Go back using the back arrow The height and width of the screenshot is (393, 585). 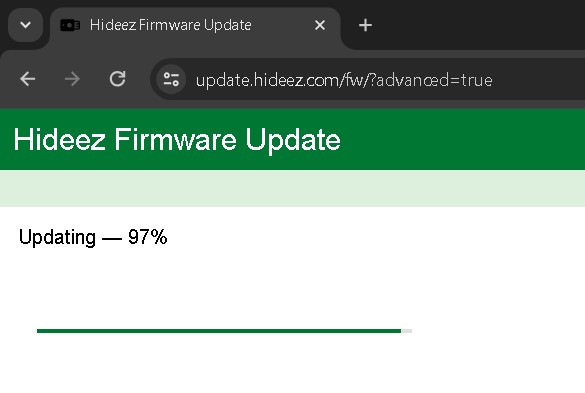28,79
